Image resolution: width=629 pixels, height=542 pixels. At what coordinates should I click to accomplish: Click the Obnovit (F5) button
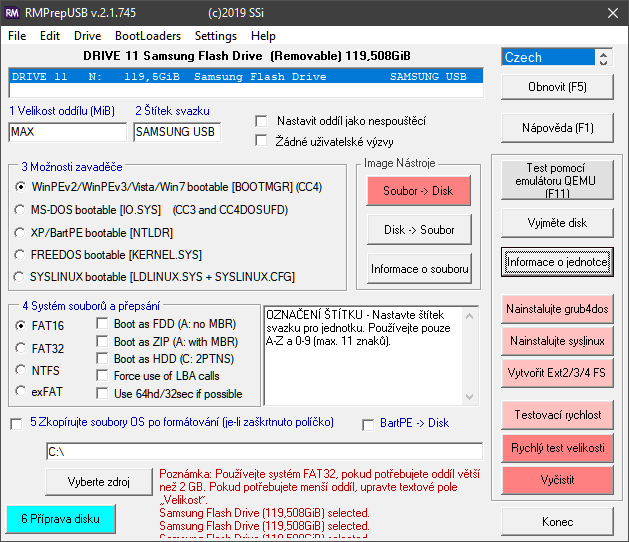click(x=557, y=87)
